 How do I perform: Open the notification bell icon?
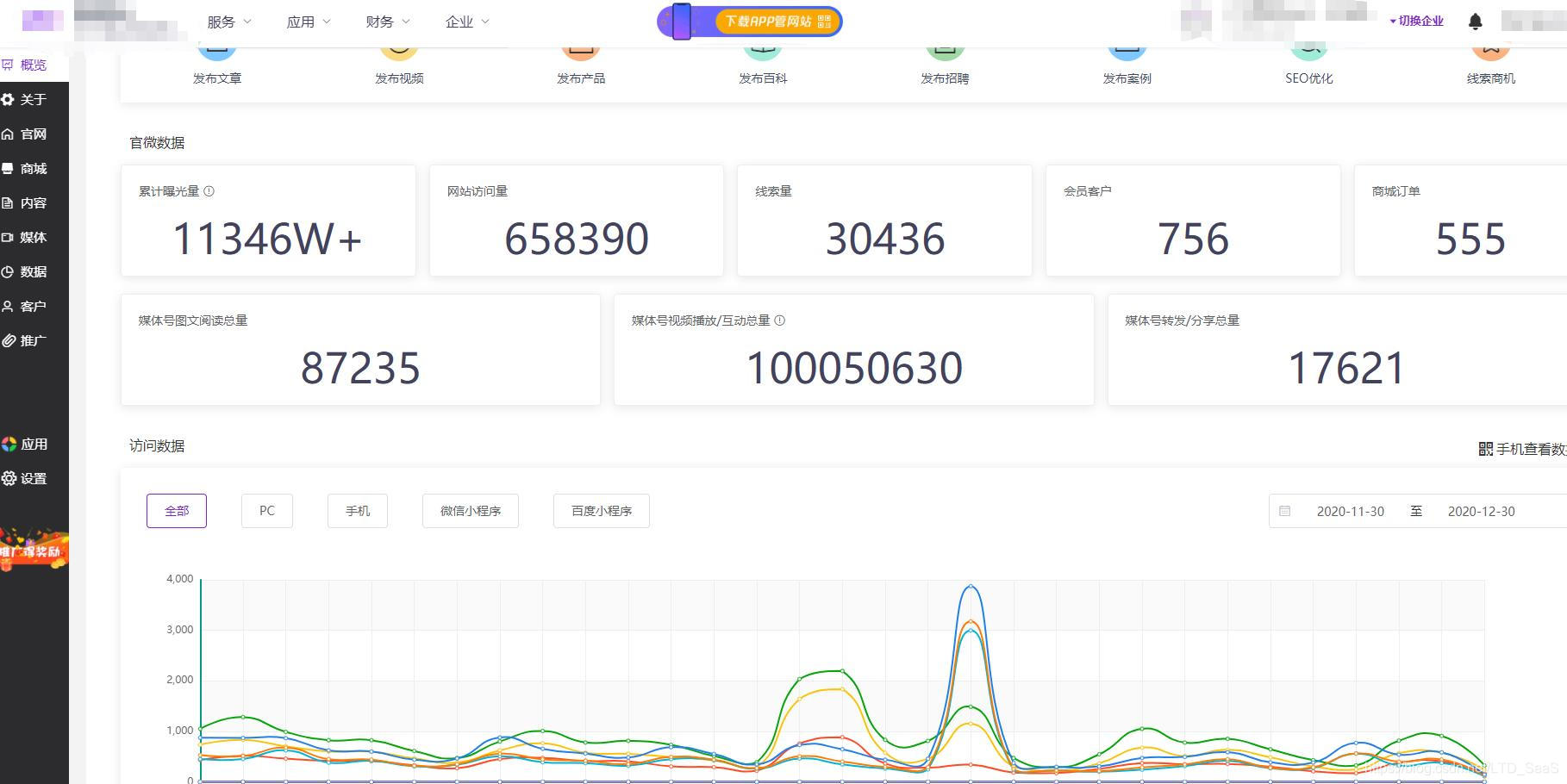coord(1475,22)
